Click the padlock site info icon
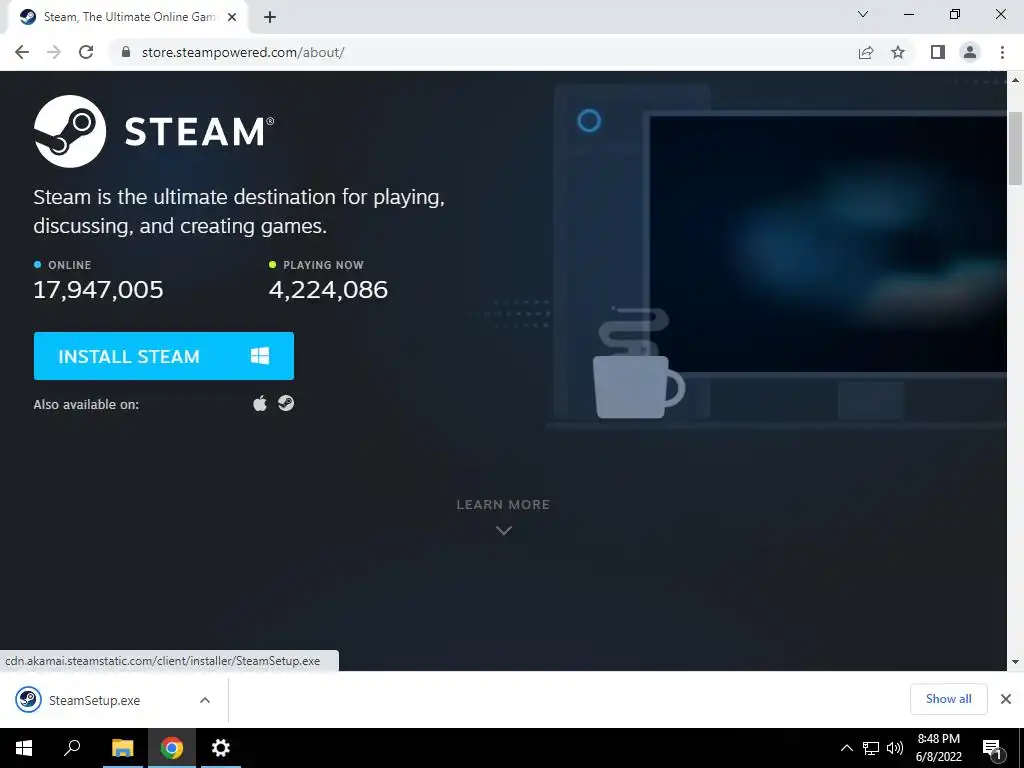1024x768 pixels. pyautogui.click(x=126, y=52)
